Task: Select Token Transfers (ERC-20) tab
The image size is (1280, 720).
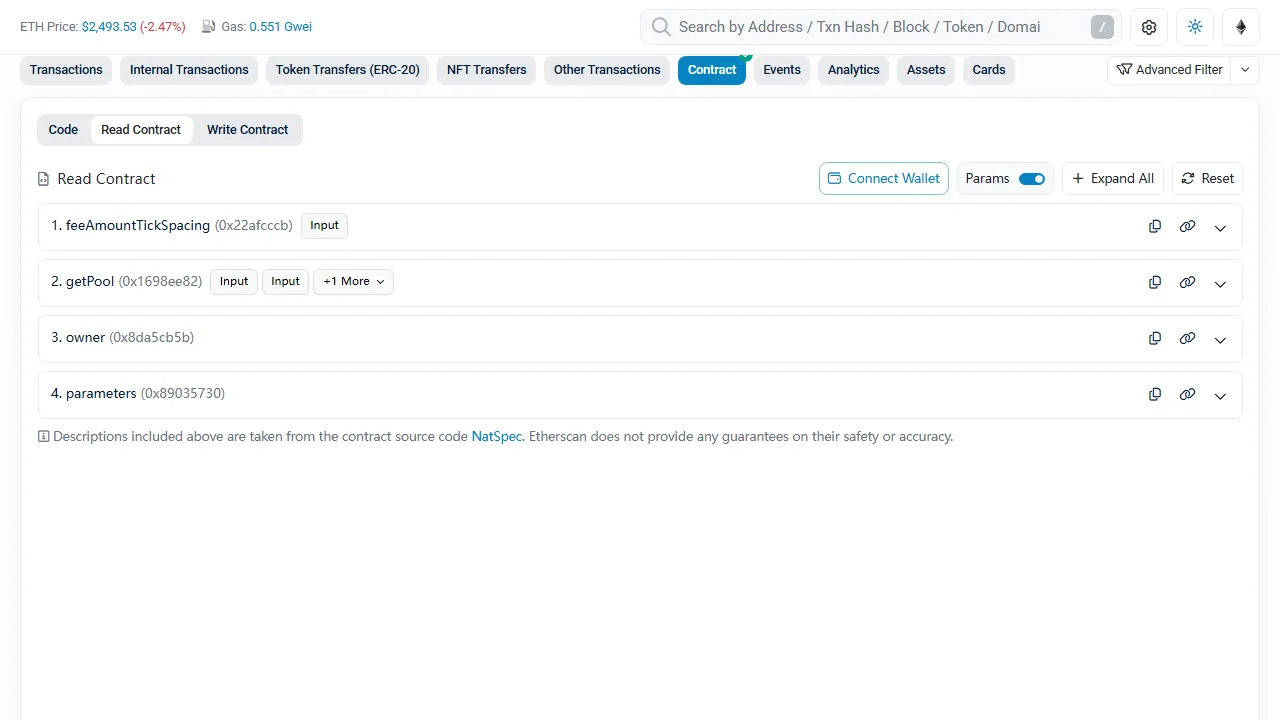Action: [x=348, y=70]
